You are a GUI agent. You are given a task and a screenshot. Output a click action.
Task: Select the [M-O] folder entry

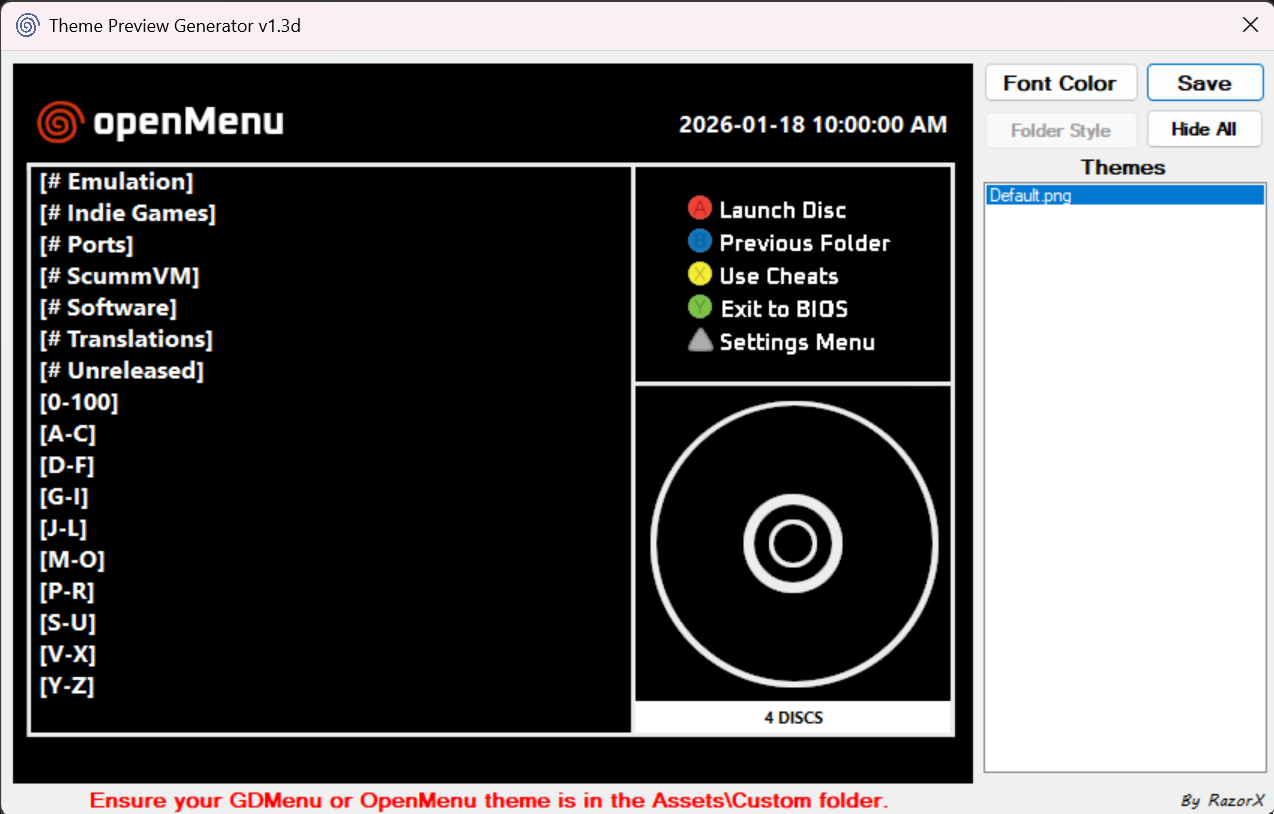click(x=72, y=560)
